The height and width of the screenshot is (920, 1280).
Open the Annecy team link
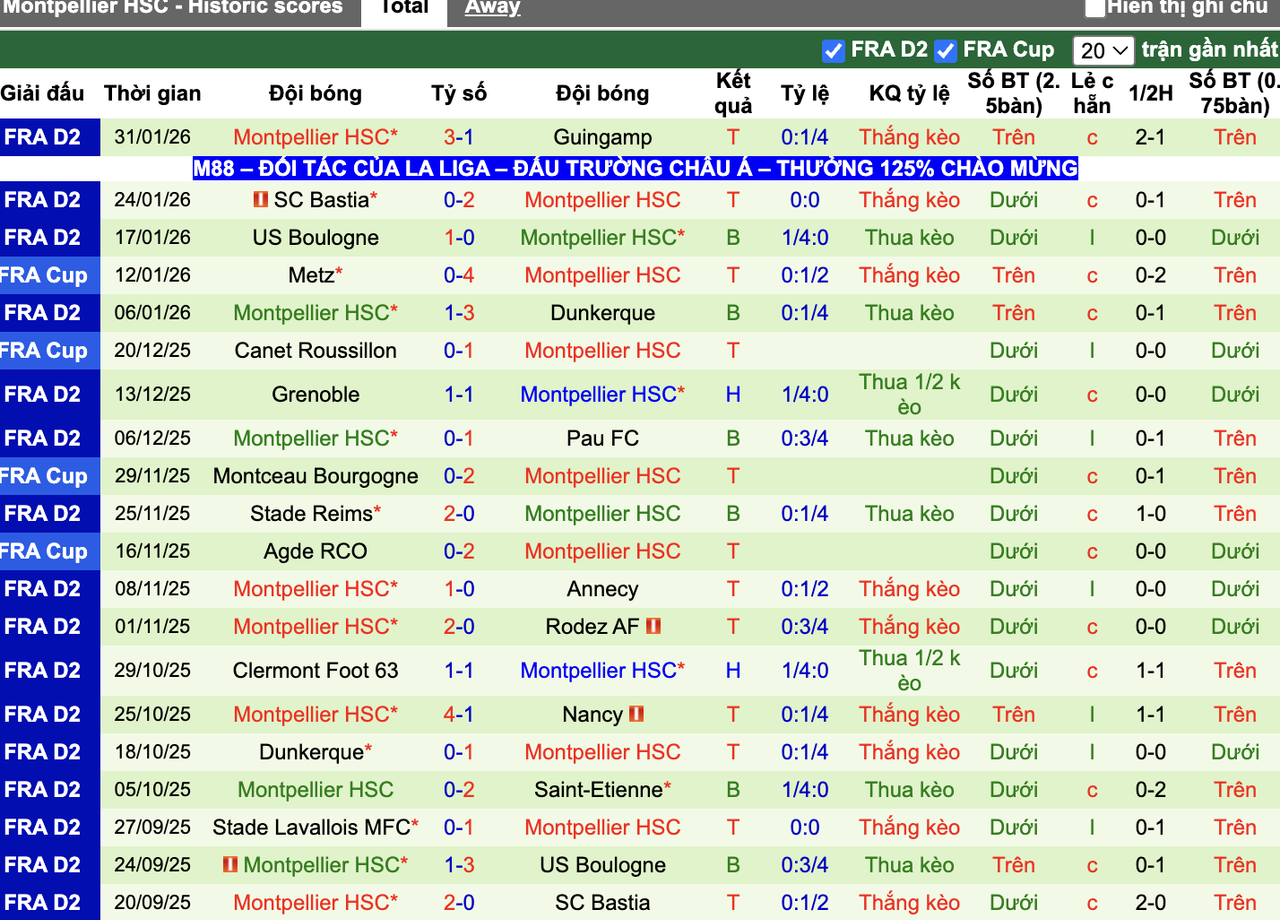(602, 590)
